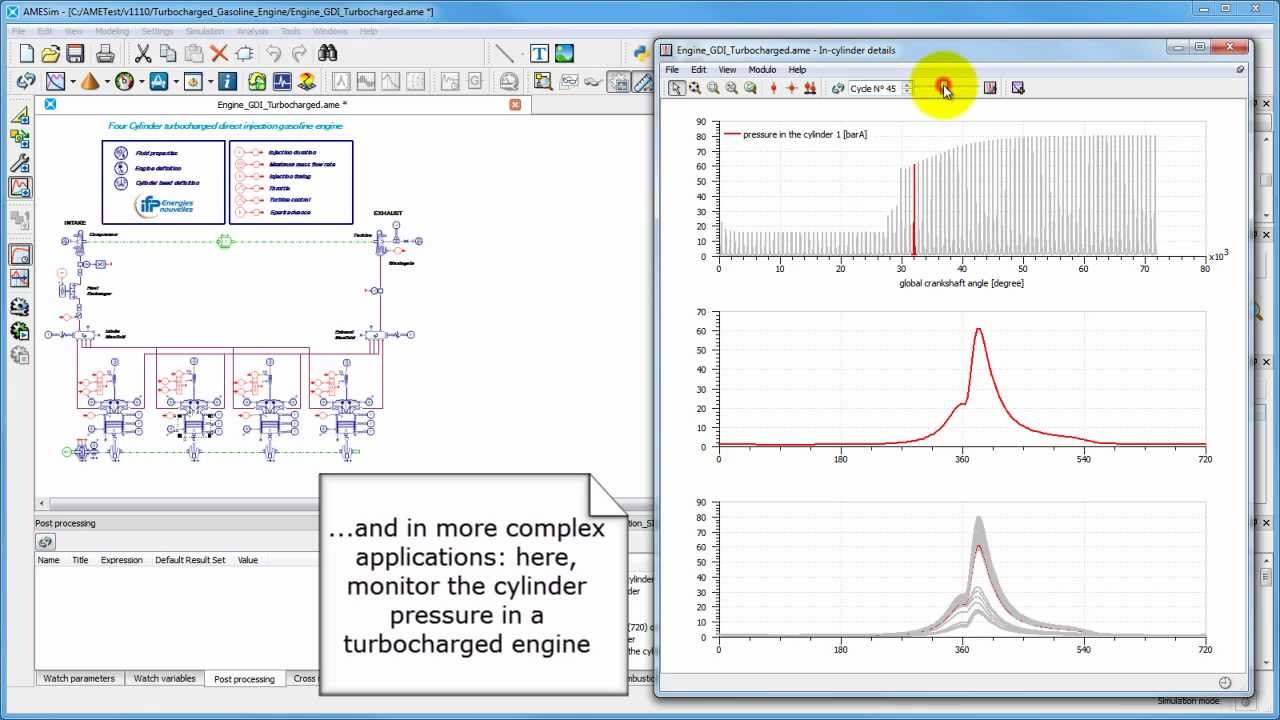
Task: Open View menu in In-cylinder details window
Action: coord(727,70)
